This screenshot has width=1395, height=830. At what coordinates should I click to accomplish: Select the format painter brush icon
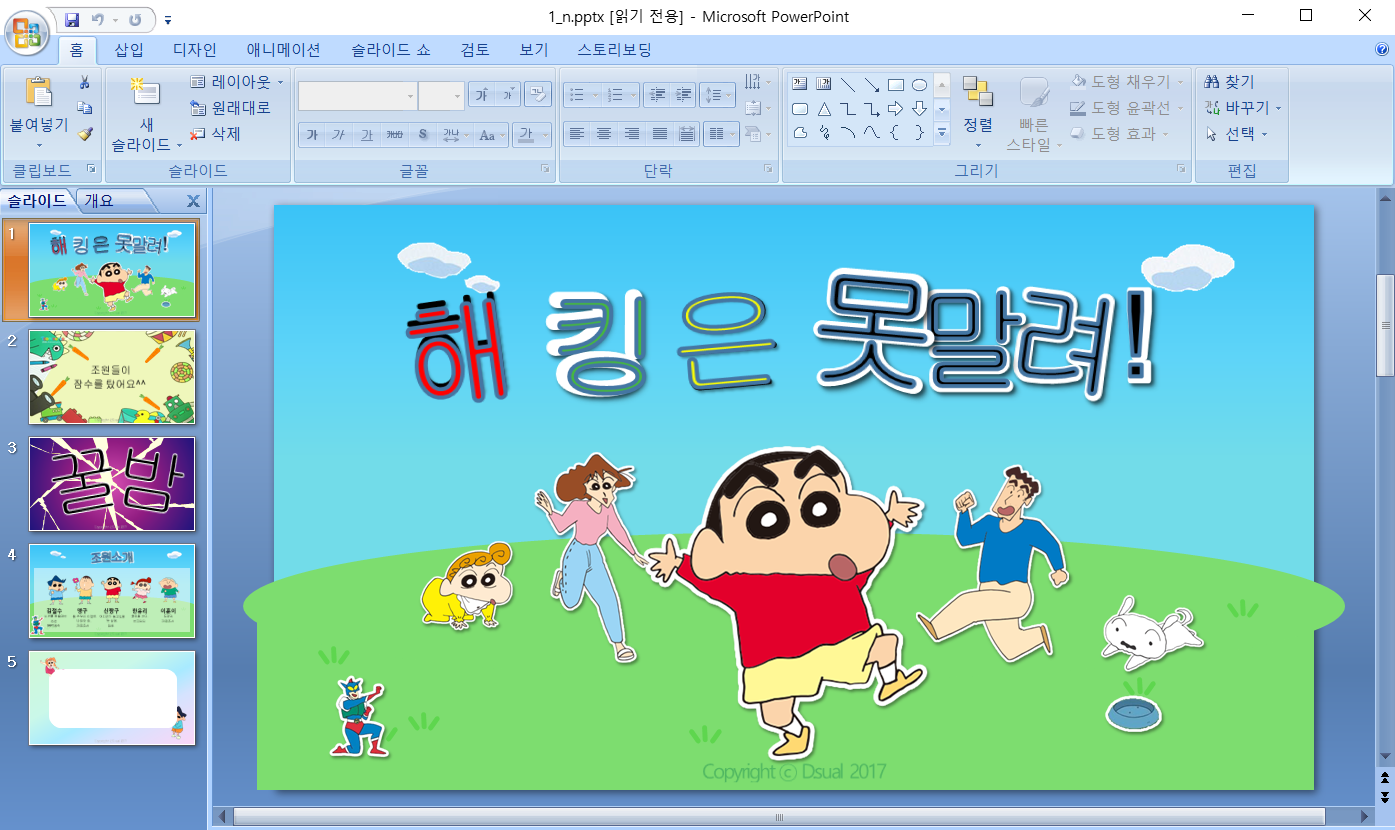pyautogui.click(x=85, y=134)
